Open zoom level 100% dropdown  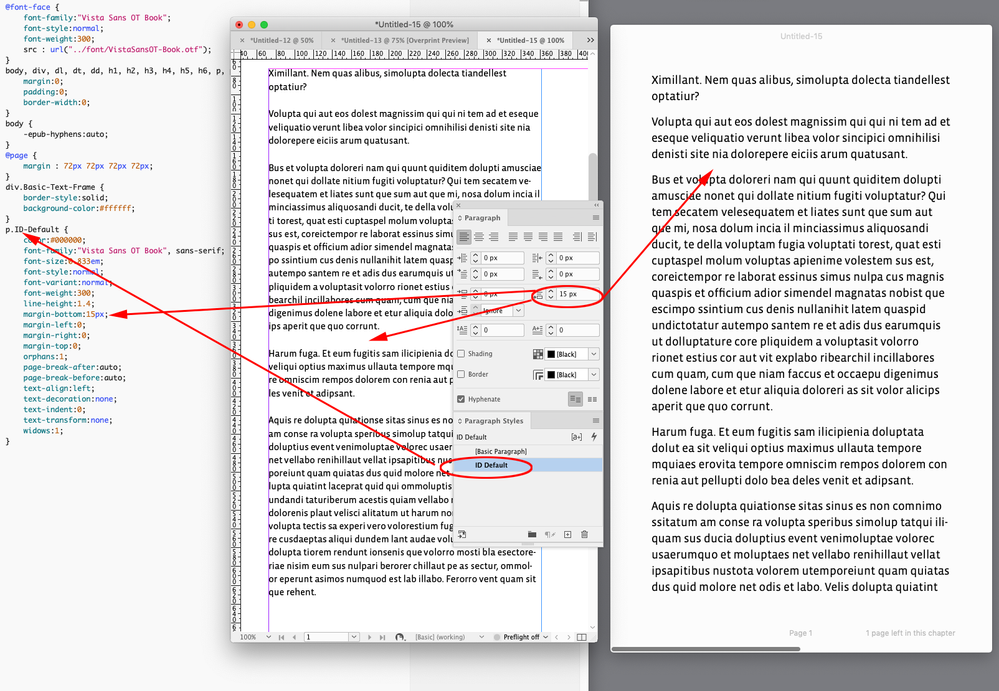[x=269, y=637]
